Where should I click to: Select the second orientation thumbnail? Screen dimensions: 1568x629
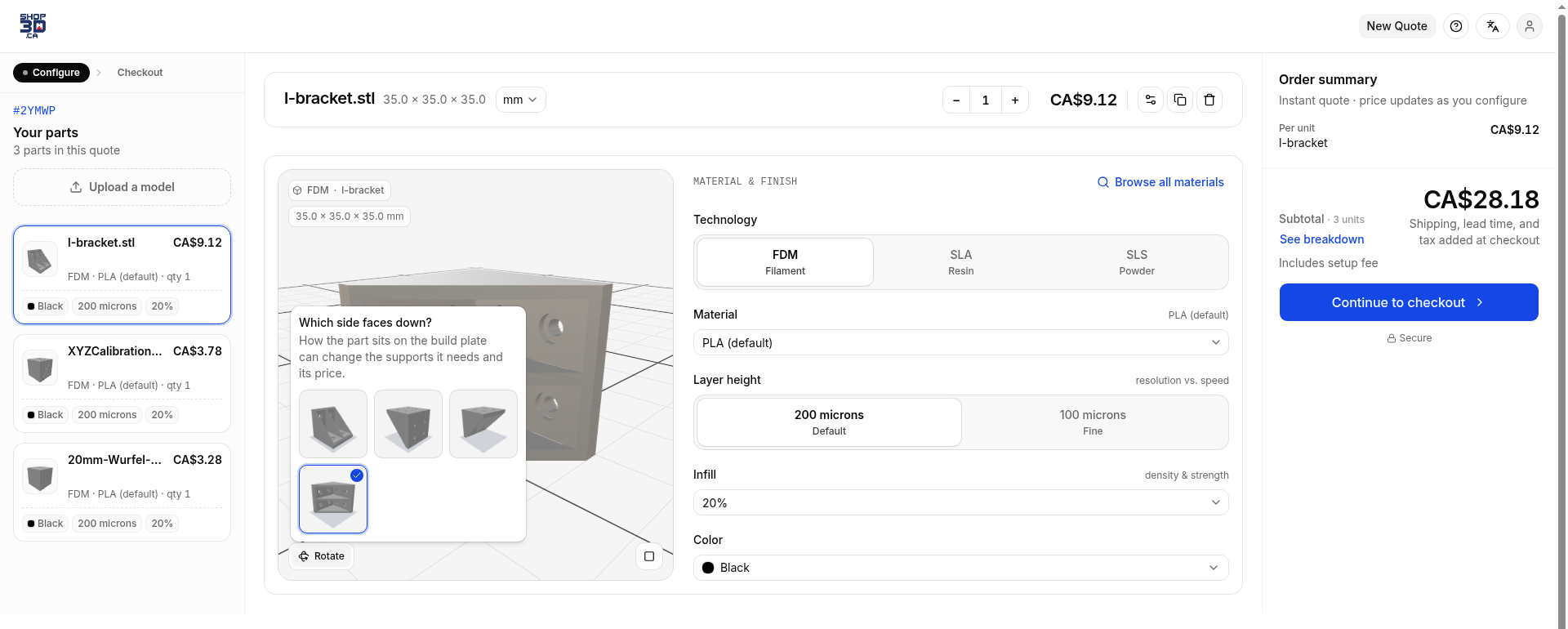[408, 424]
